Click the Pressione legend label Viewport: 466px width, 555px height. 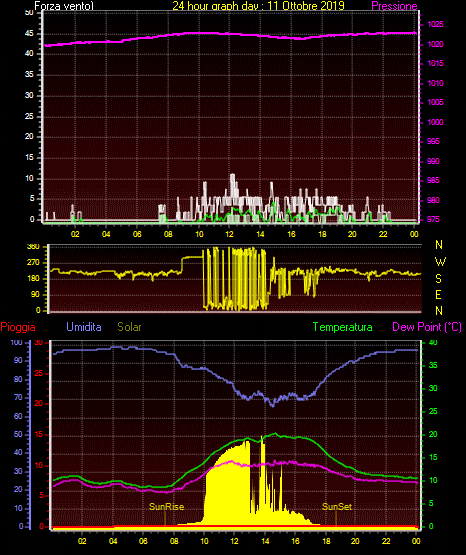[394, 6]
